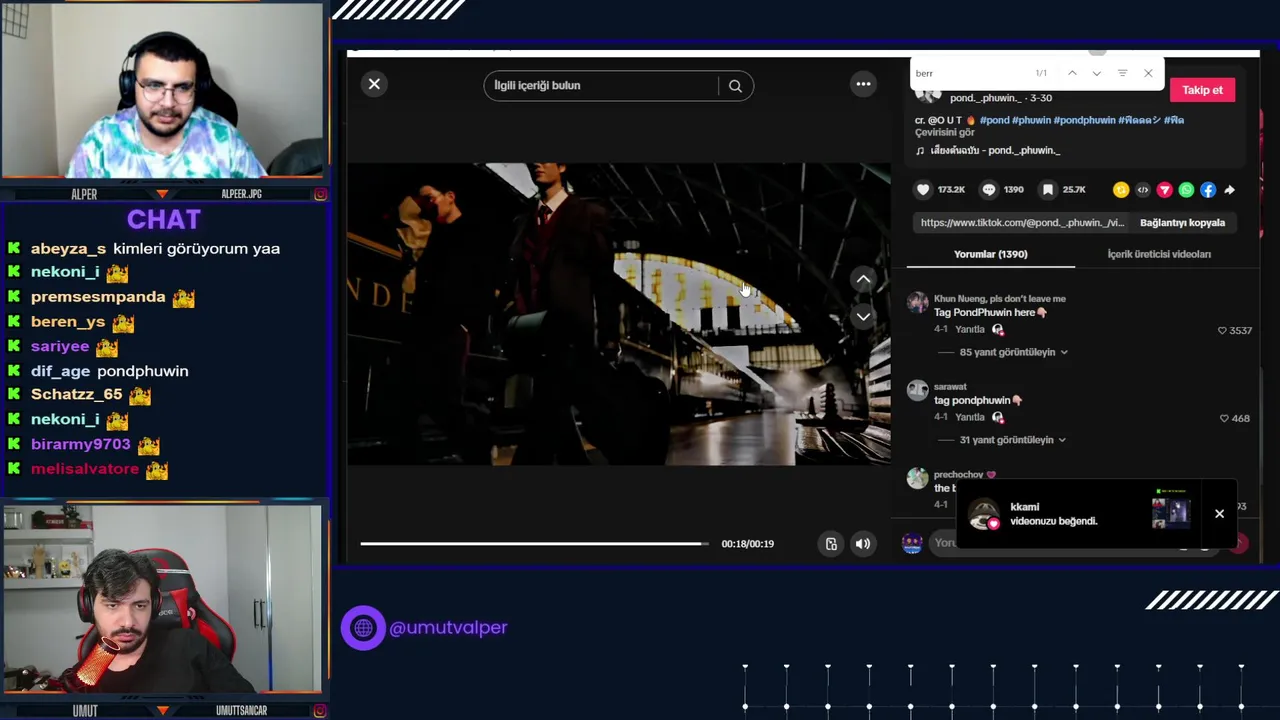Click the #phuwin hashtag
This screenshot has width=1280, height=720.
pyautogui.click(x=1031, y=120)
